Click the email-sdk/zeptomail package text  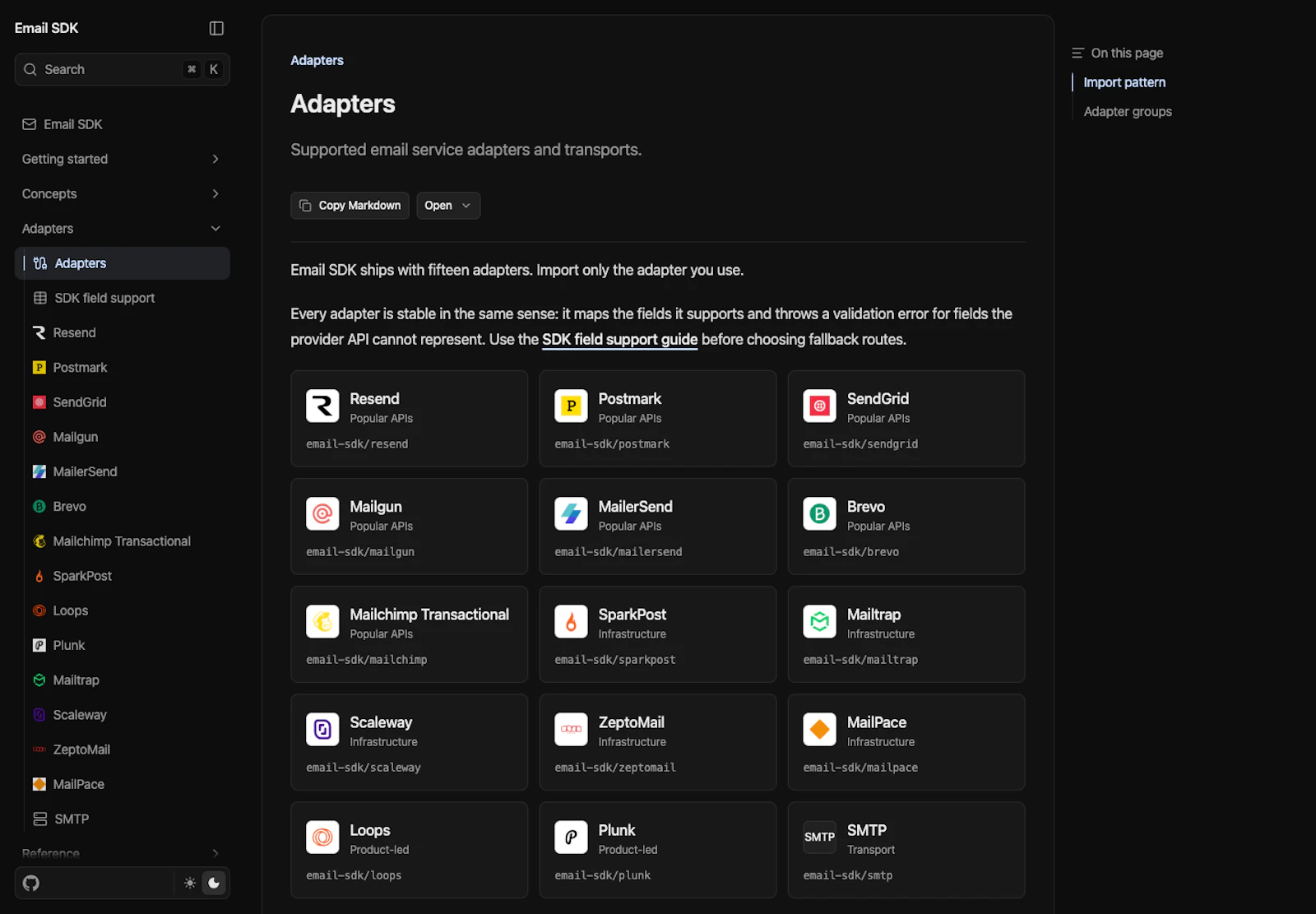[x=615, y=768]
